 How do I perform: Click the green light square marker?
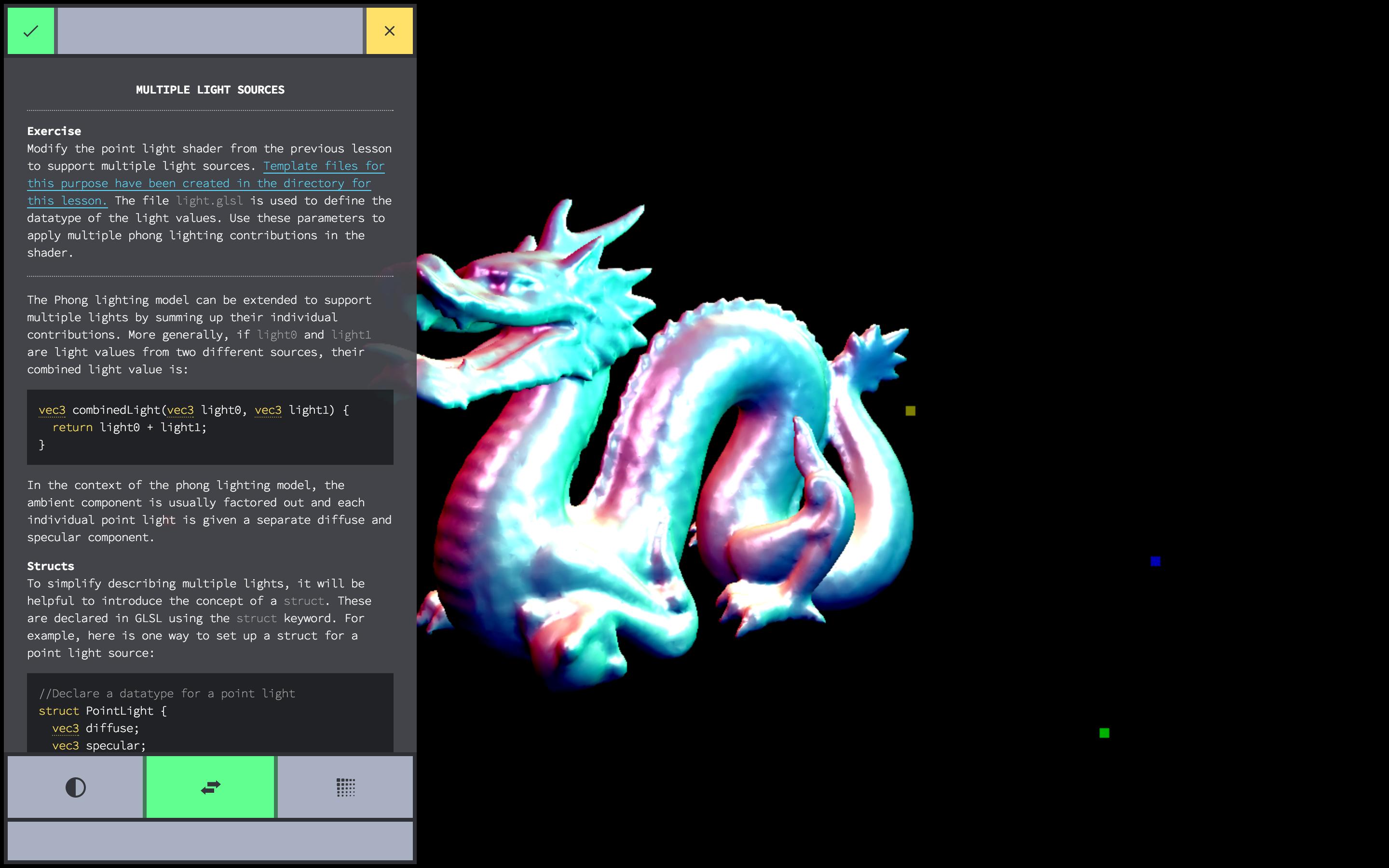coord(1104,733)
